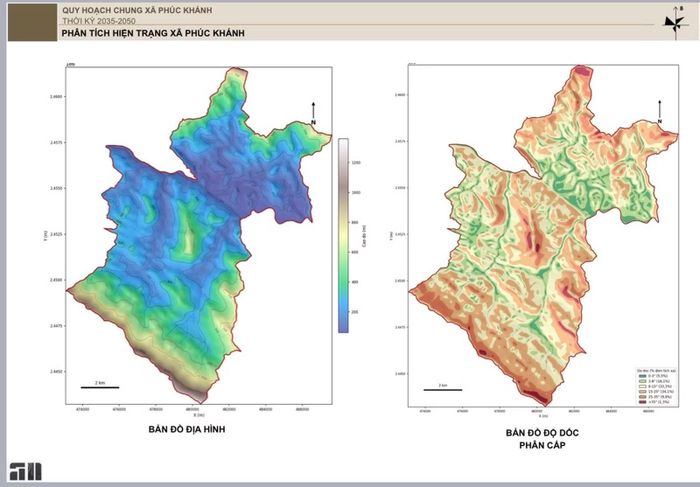The height and width of the screenshot is (487, 700).
Task: Click the topographic elevation map image
Action: [x=199, y=236]
